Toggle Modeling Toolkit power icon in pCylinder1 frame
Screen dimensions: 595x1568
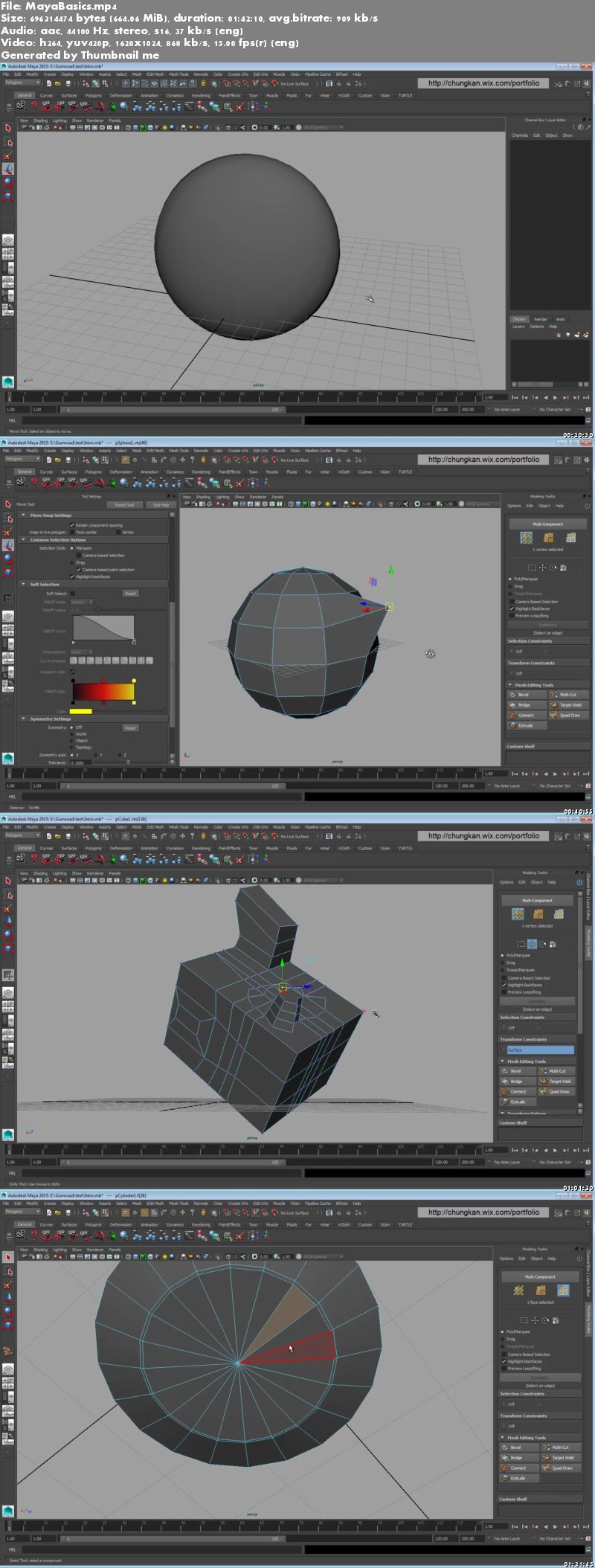click(579, 1259)
